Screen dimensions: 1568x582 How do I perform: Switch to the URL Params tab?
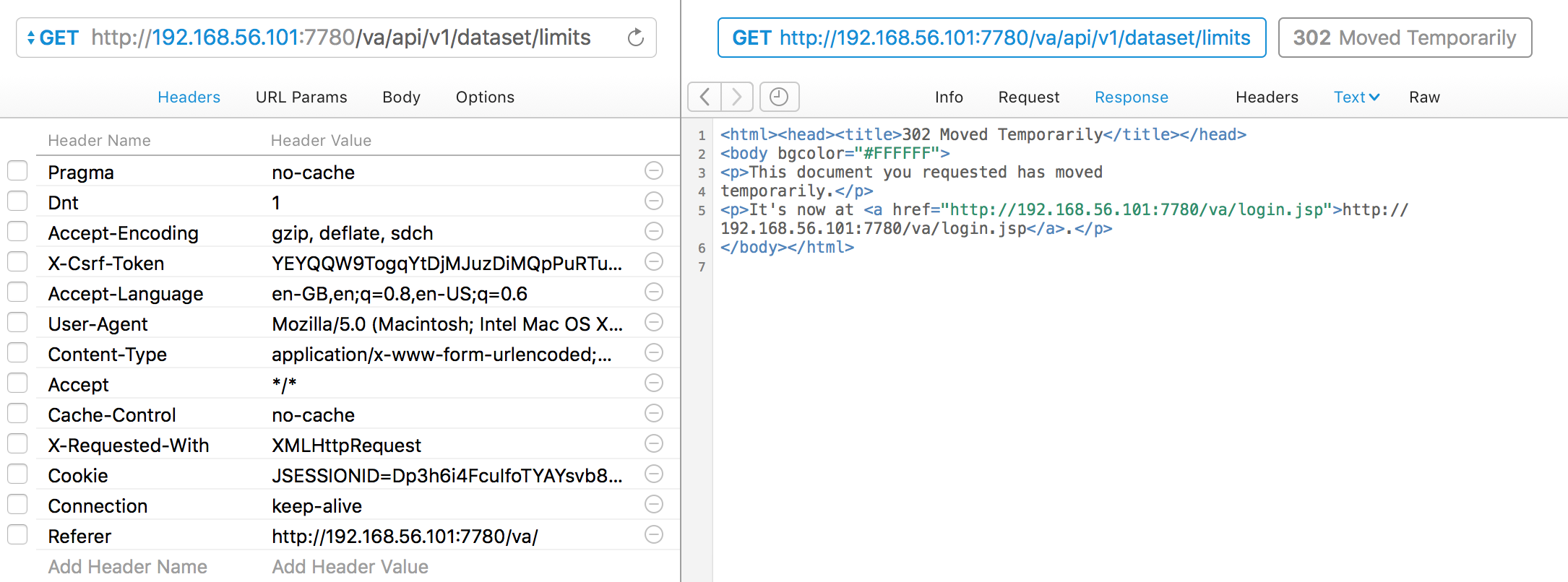point(301,97)
